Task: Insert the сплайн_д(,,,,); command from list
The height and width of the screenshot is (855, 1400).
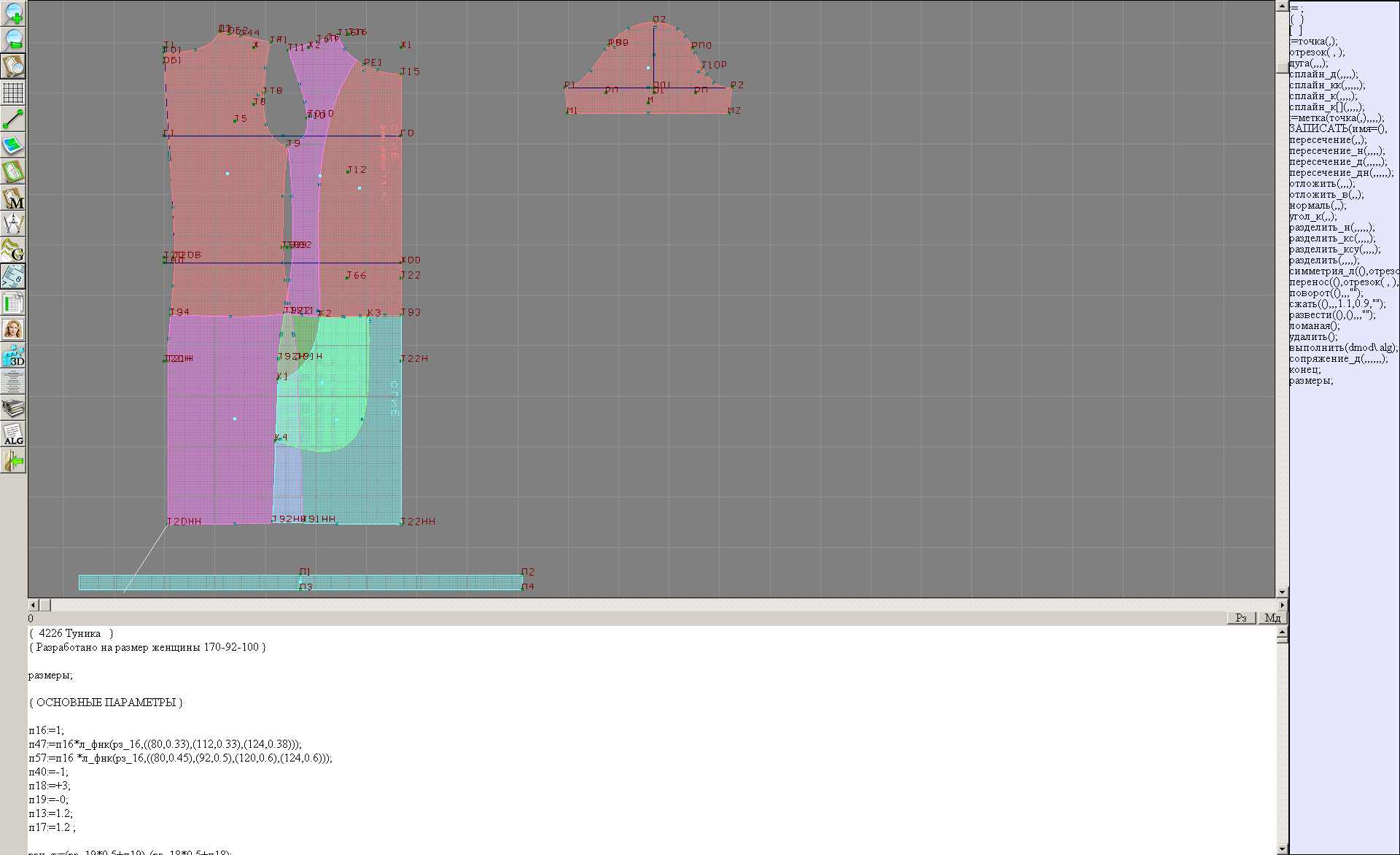Action: (x=1323, y=74)
